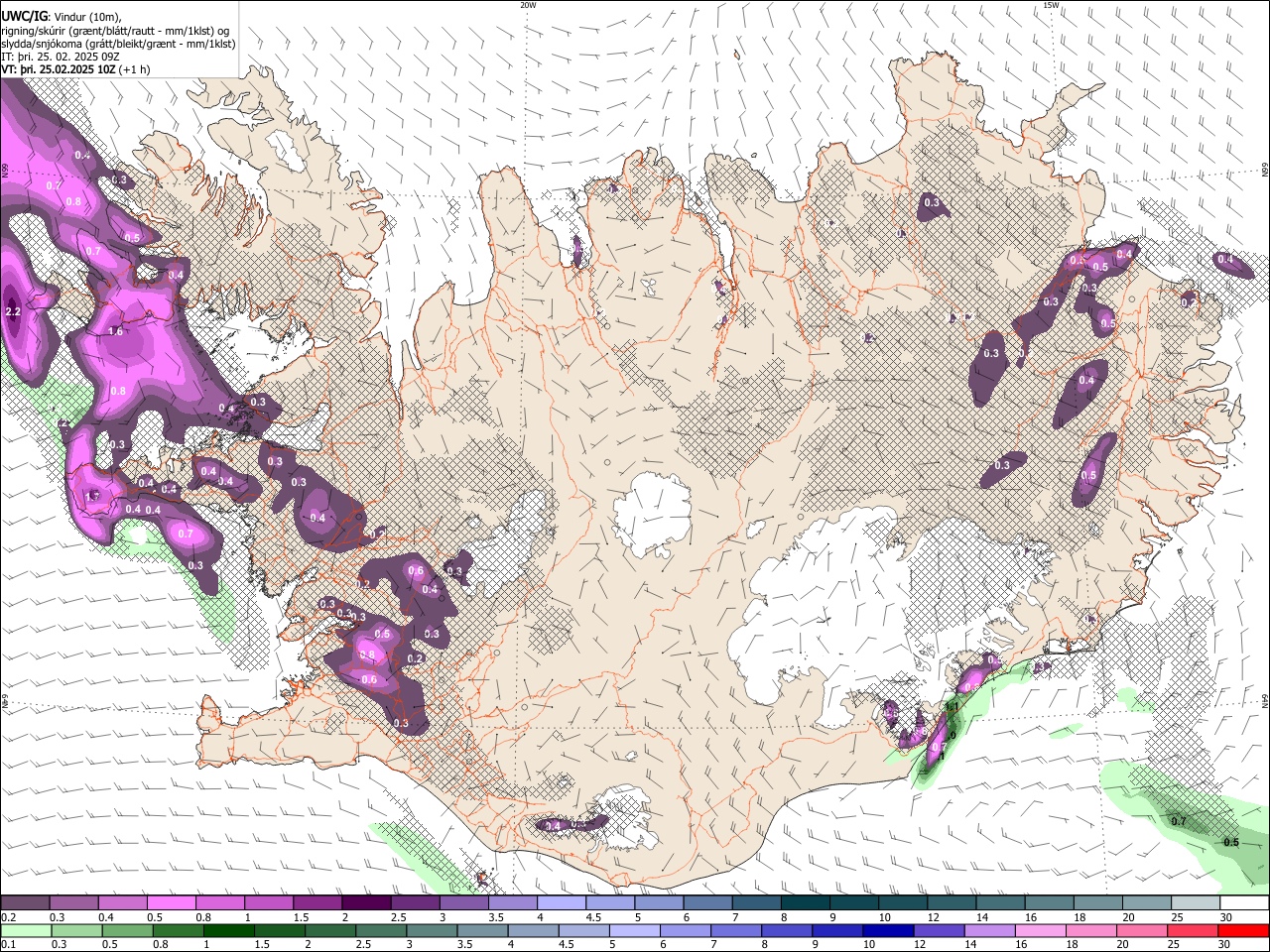Pick the upper legend swatch starting at 0.5
The height and width of the screenshot is (952, 1270).
pyautogui.click(x=171, y=902)
